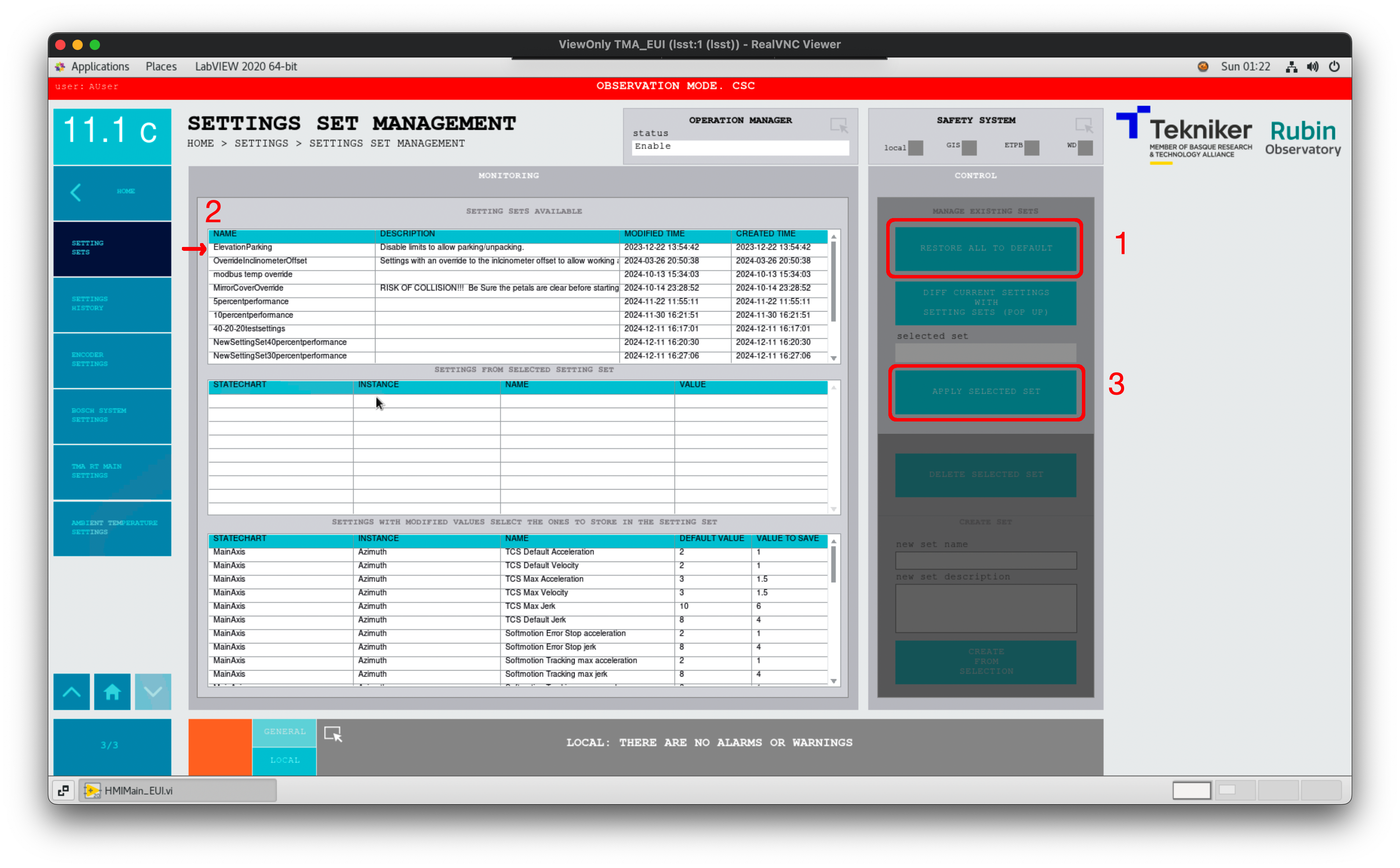Click the sidebar home icon button

pyautogui.click(x=112, y=692)
